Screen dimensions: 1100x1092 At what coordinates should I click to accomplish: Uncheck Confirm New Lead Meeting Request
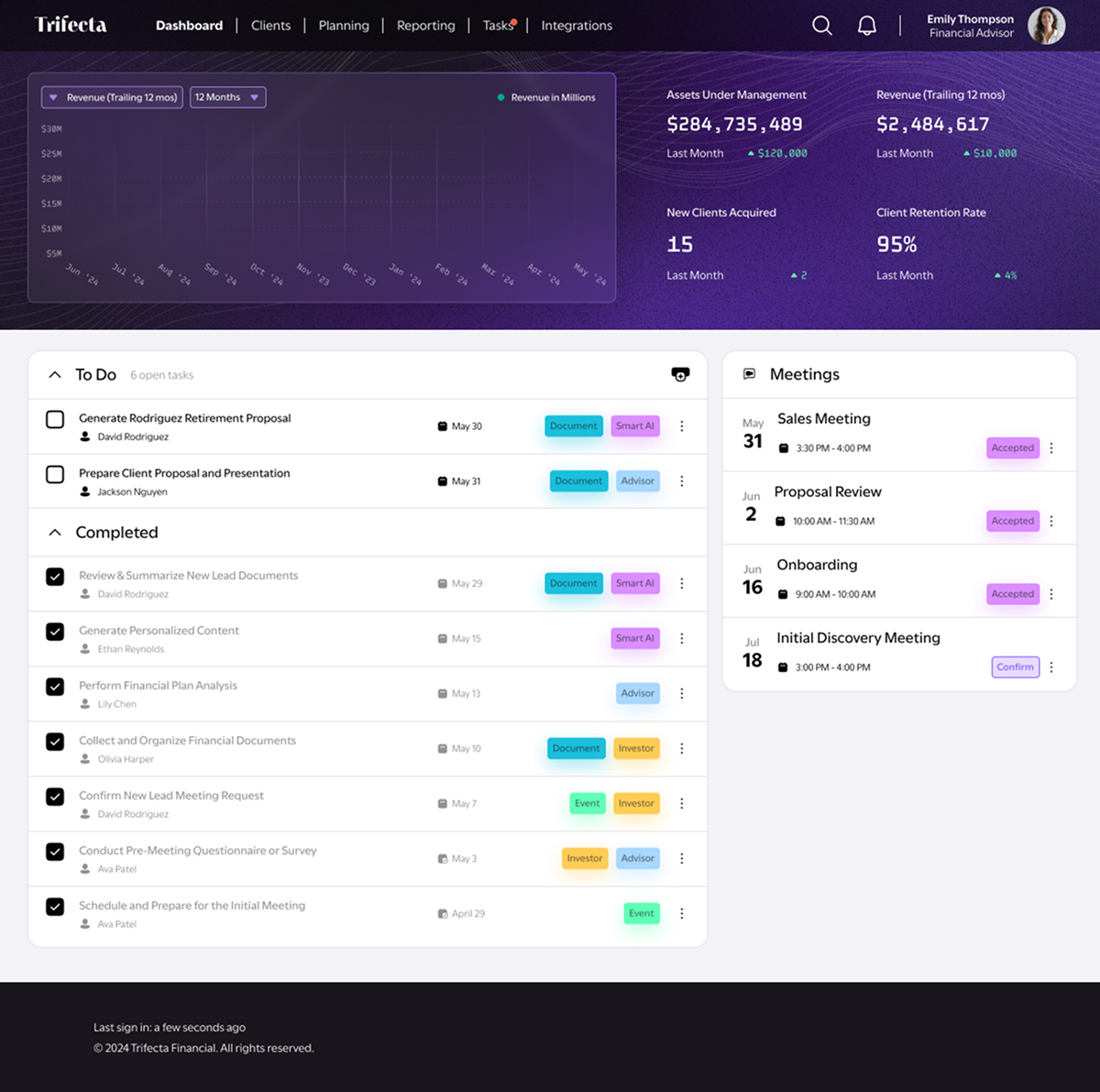tap(55, 797)
